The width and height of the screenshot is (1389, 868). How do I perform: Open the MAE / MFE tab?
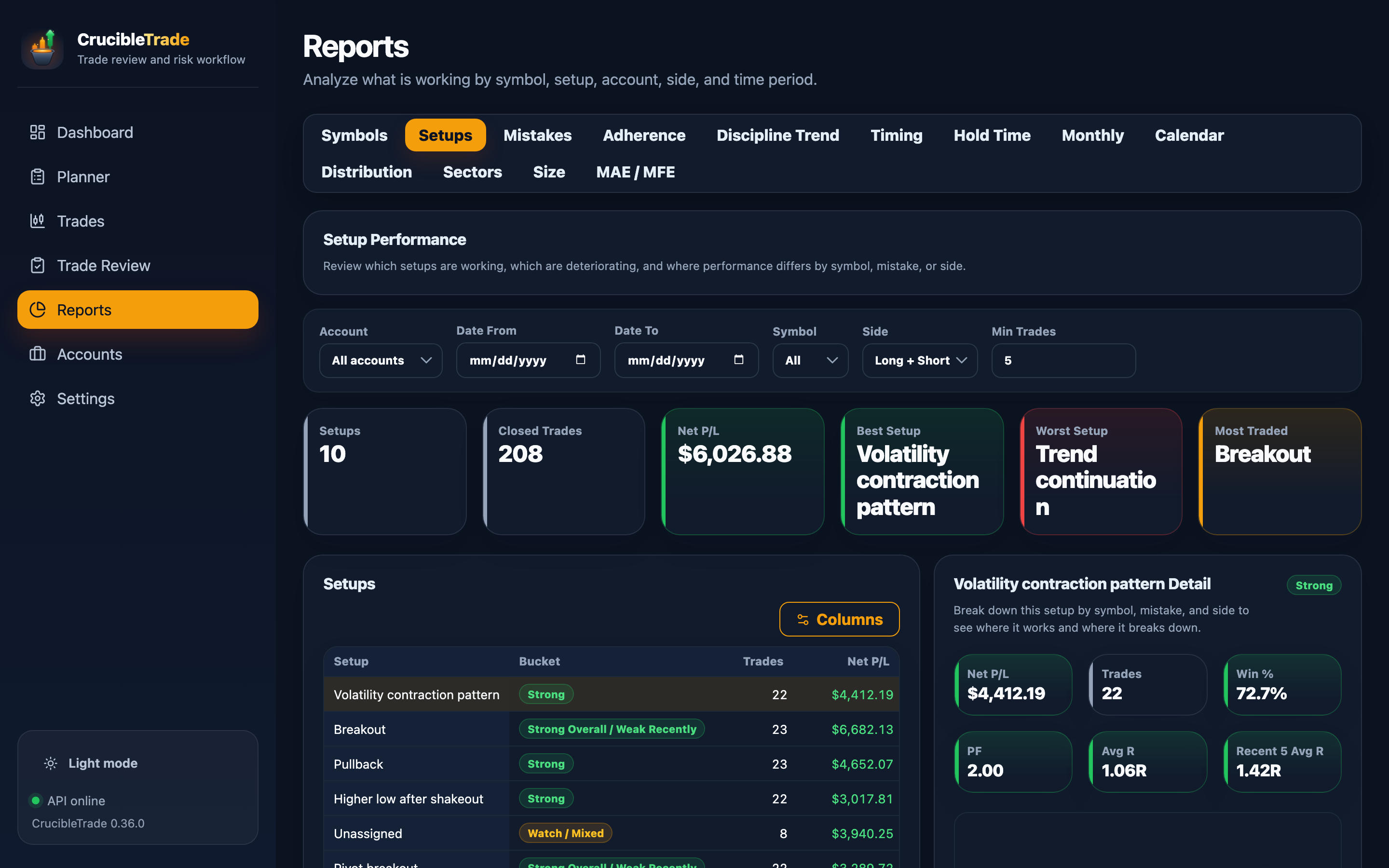(635, 172)
